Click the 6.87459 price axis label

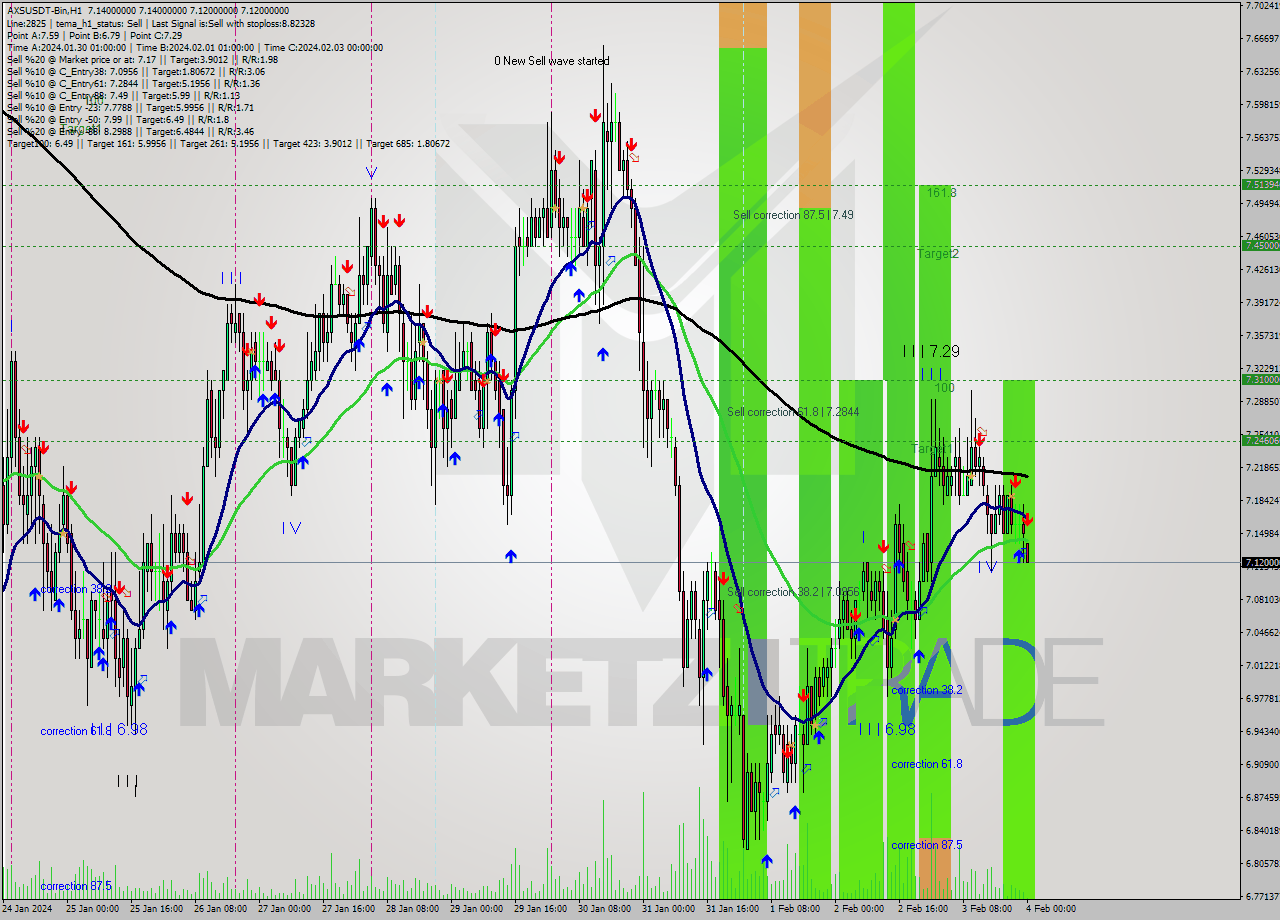coord(1261,797)
